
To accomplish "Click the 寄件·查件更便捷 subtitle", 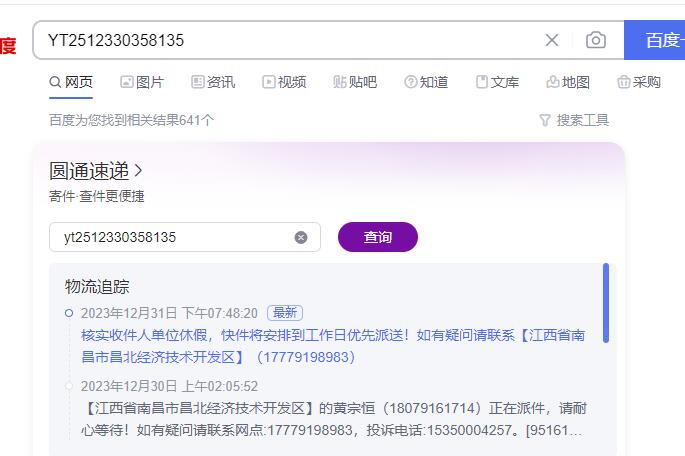I will 97,196.
